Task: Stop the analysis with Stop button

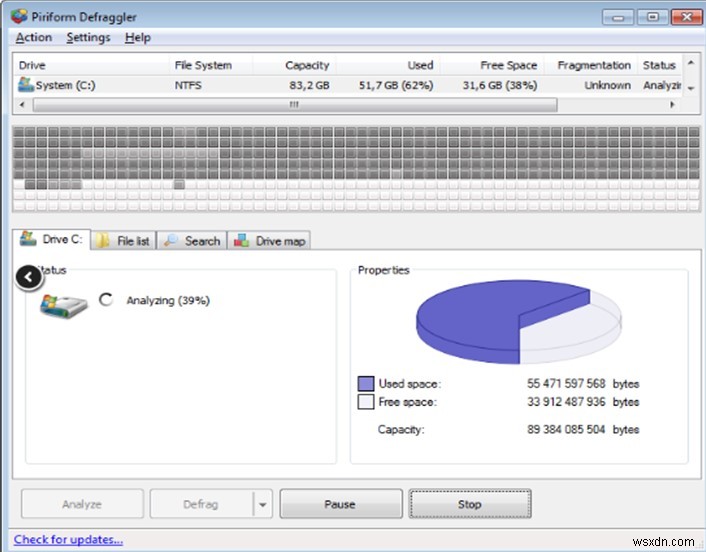Action: pos(470,504)
